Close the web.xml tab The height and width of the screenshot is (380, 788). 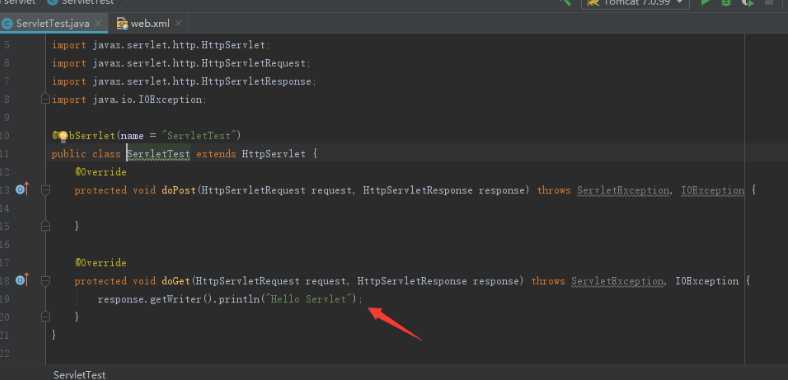click(x=178, y=23)
